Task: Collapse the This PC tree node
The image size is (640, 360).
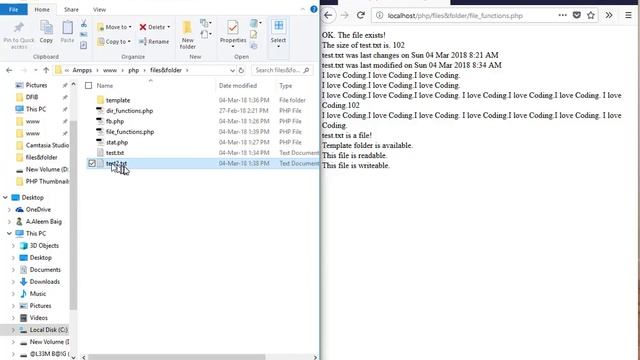Action: click(x=9, y=233)
